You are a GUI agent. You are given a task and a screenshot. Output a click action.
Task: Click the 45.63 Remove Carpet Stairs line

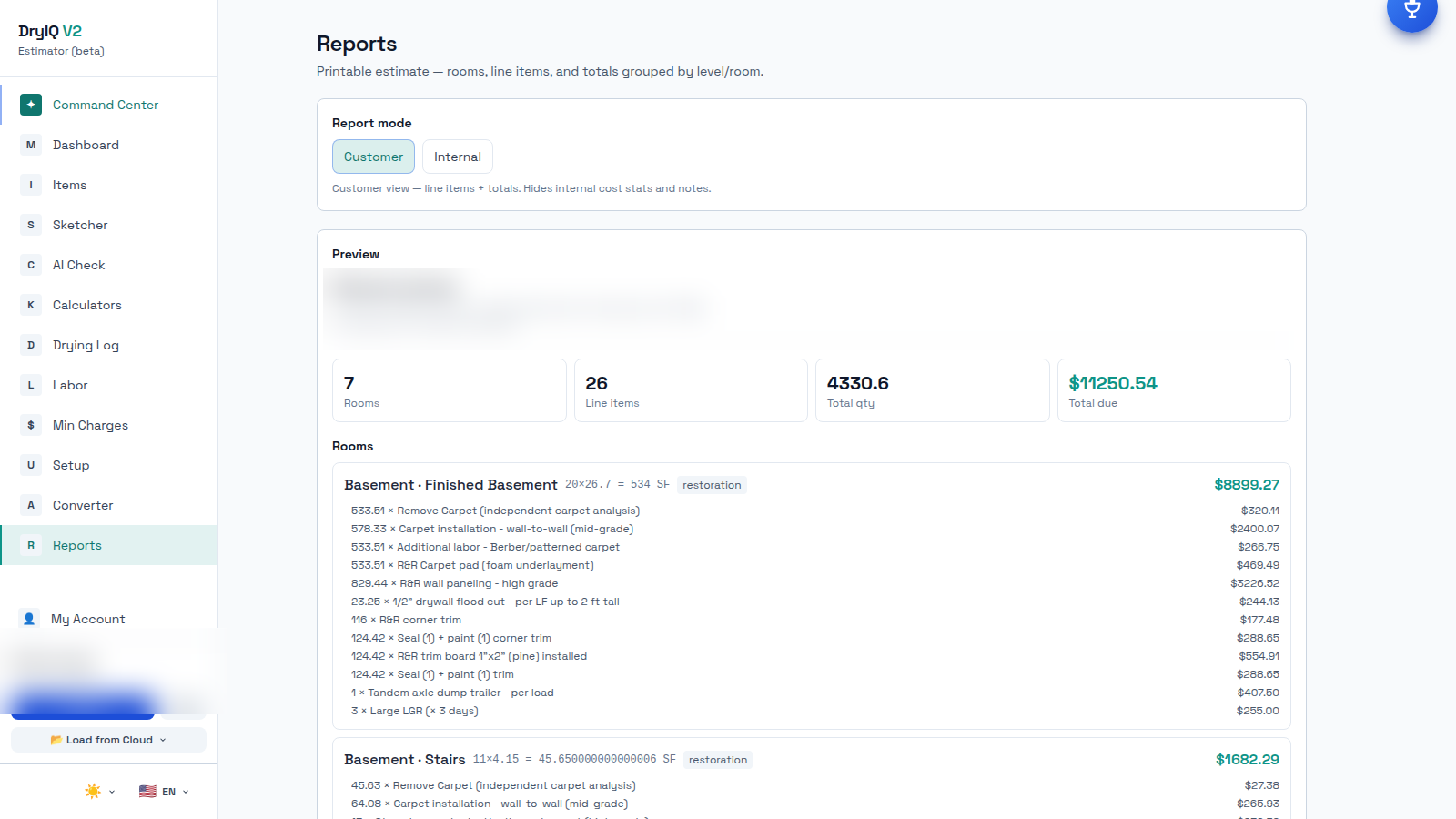point(493,785)
